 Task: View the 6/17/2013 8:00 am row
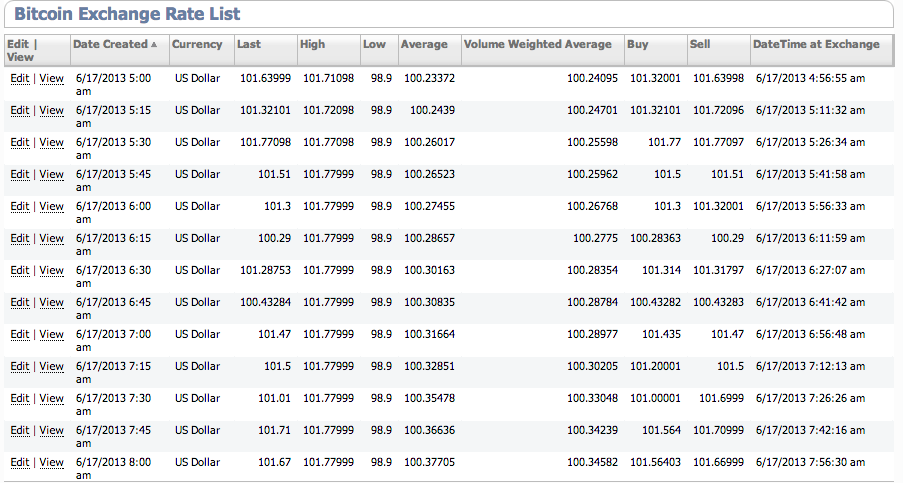[x=51, y=462]
